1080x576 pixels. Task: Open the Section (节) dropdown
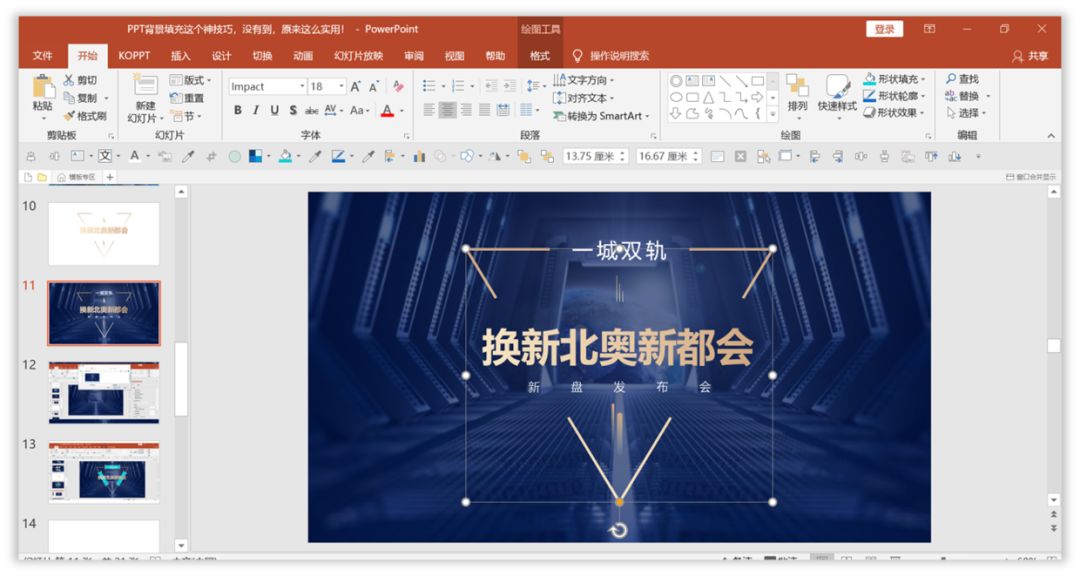tap(186, 116)
